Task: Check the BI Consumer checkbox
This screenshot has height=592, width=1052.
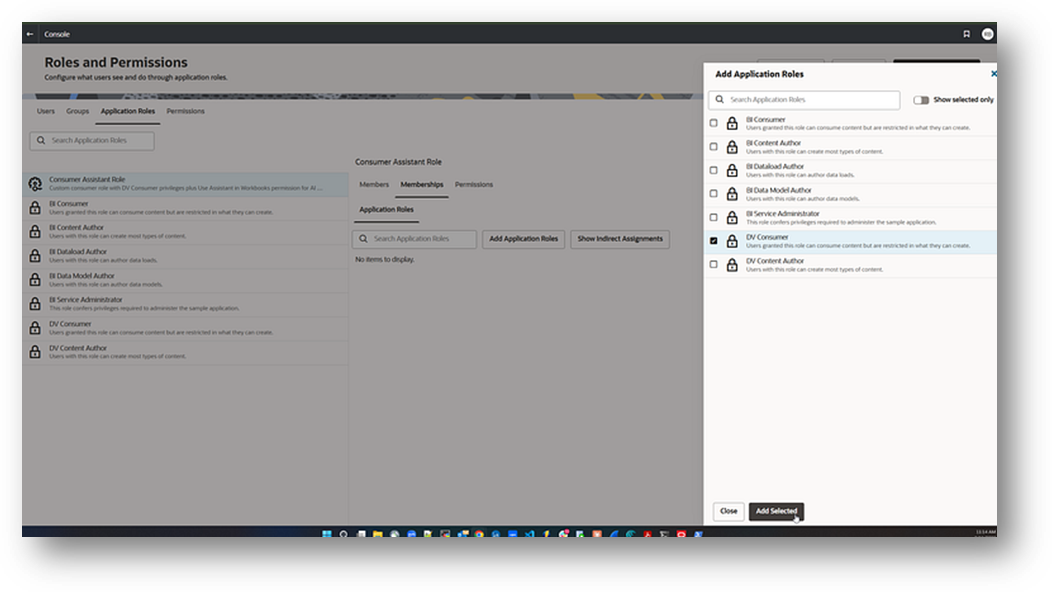Action: pyautogui.click(x=713, y=123)
